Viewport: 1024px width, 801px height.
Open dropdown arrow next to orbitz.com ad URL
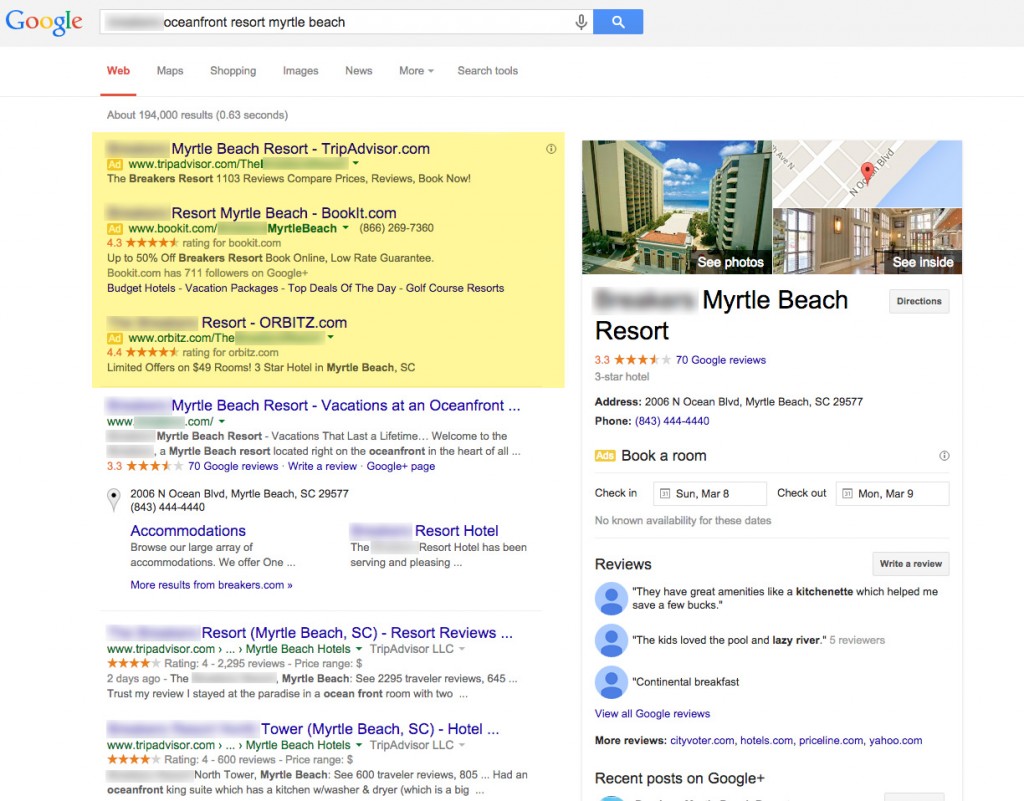pos(330,338)
